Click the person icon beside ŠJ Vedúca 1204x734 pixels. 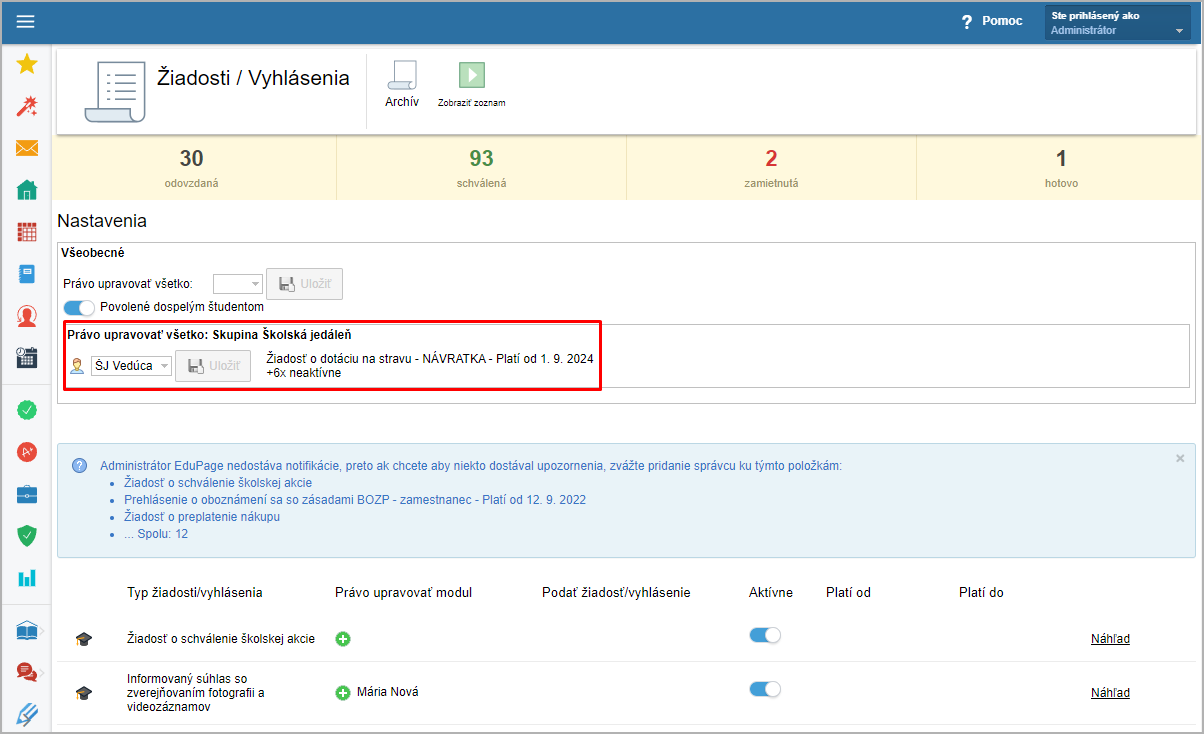pyautogui.click(x=77, y=366)
